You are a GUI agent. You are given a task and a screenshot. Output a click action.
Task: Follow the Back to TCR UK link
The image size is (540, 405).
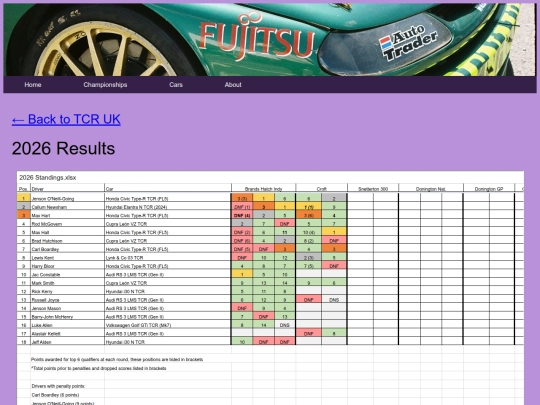pos(66,120)
